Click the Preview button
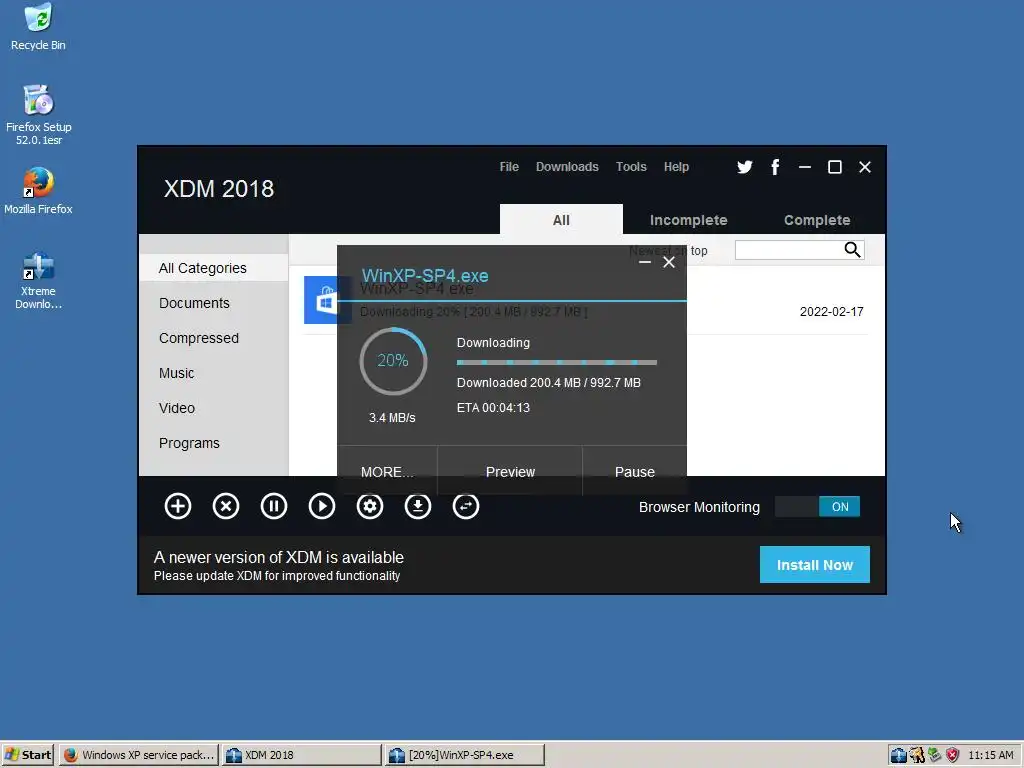 coord(510,471)
